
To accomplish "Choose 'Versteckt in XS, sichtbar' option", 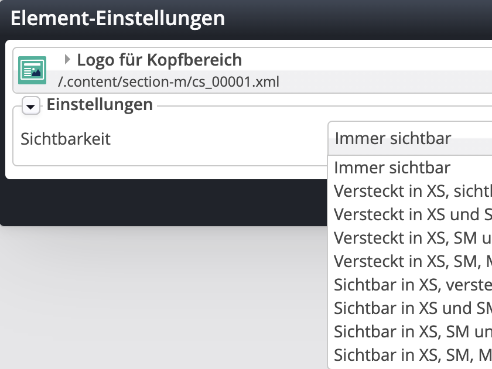I will point(413,191).
